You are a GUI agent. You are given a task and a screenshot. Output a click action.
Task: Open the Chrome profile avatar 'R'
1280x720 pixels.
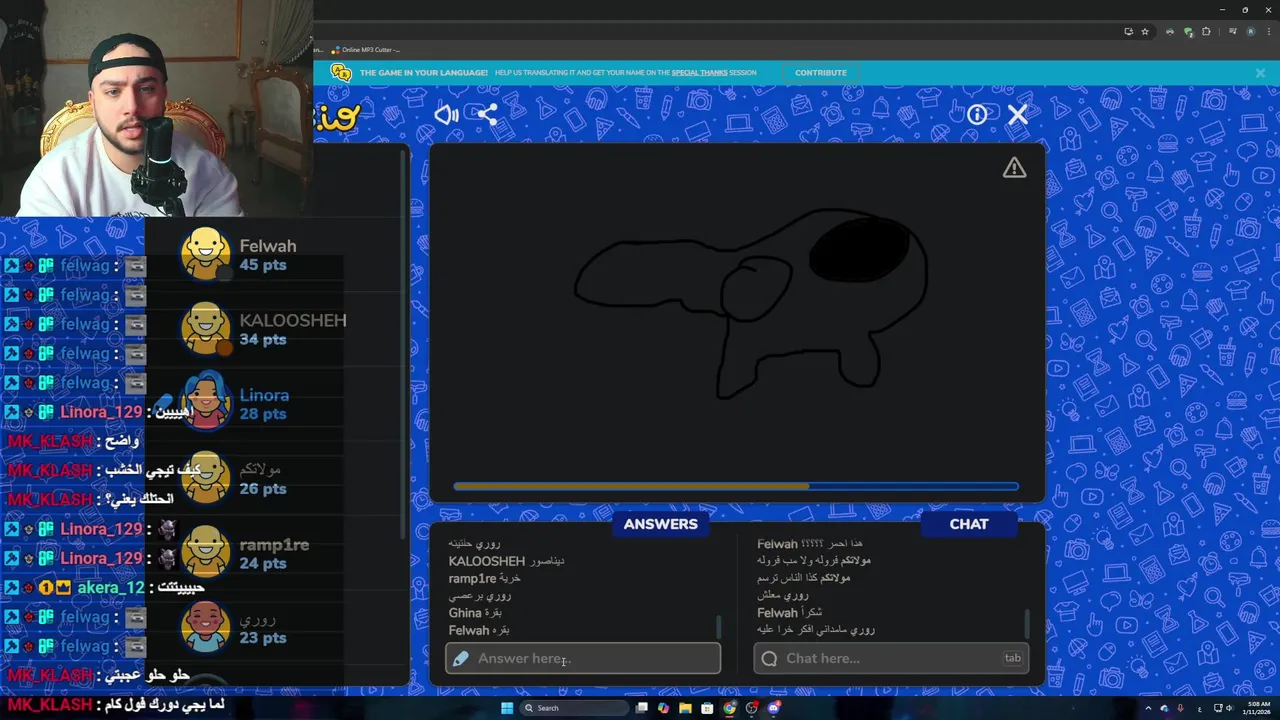coord(1250,32)
